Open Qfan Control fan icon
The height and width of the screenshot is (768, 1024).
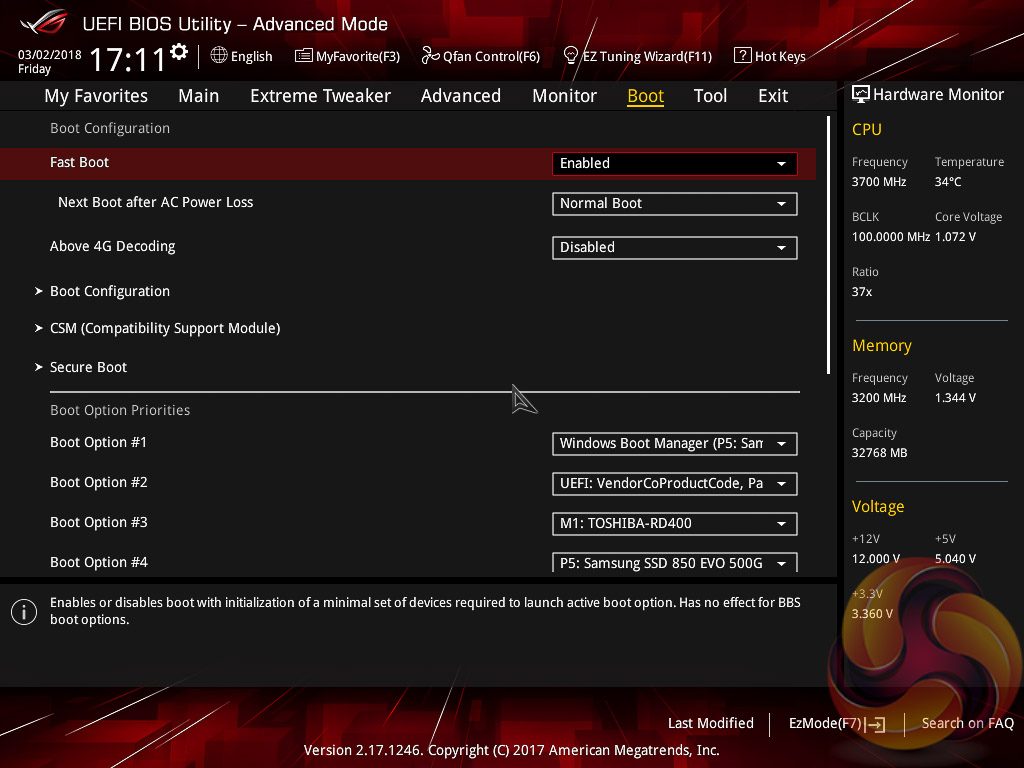coord(430,56)
